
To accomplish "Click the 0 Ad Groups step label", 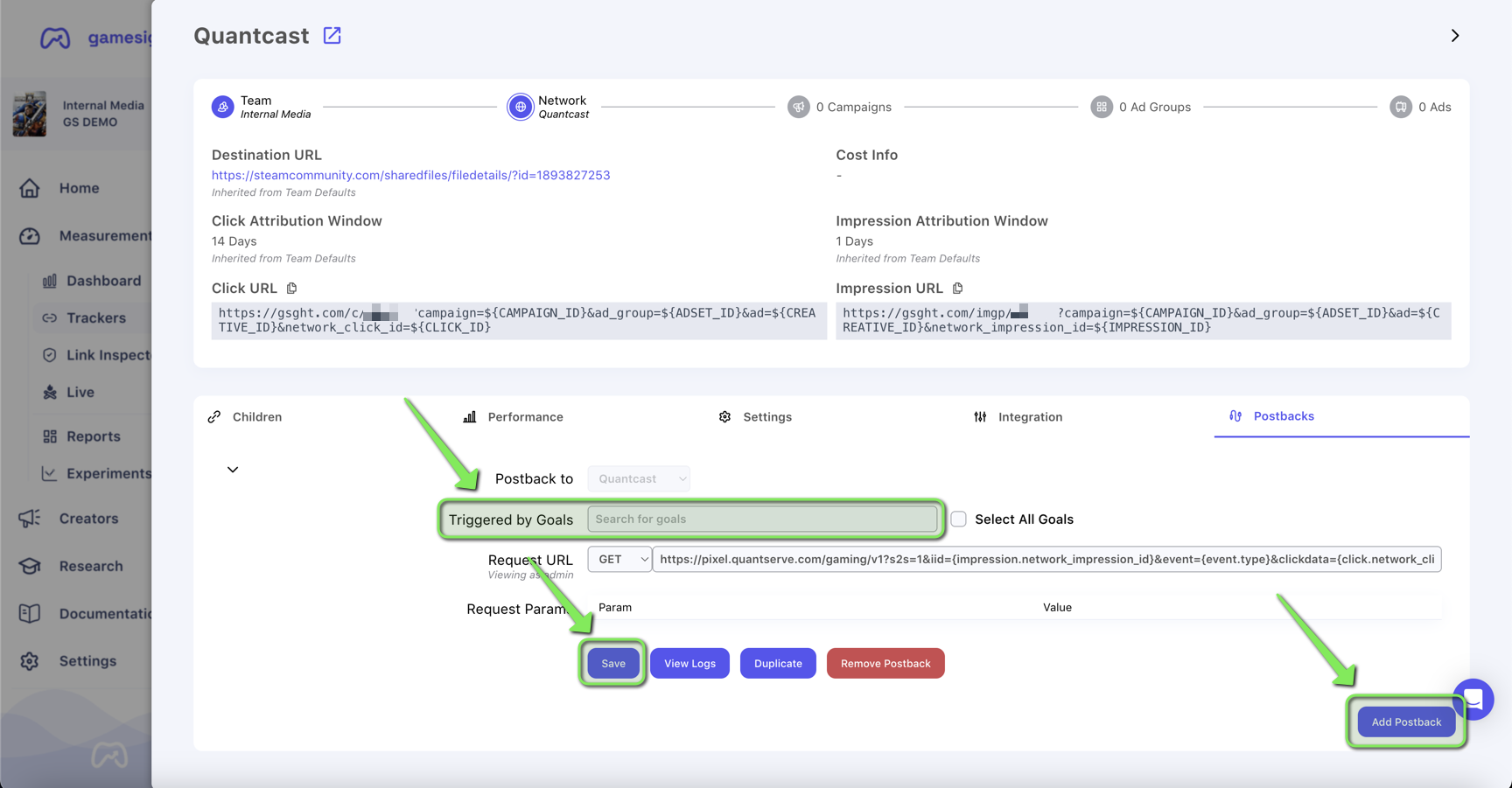I will [1155, 107].
